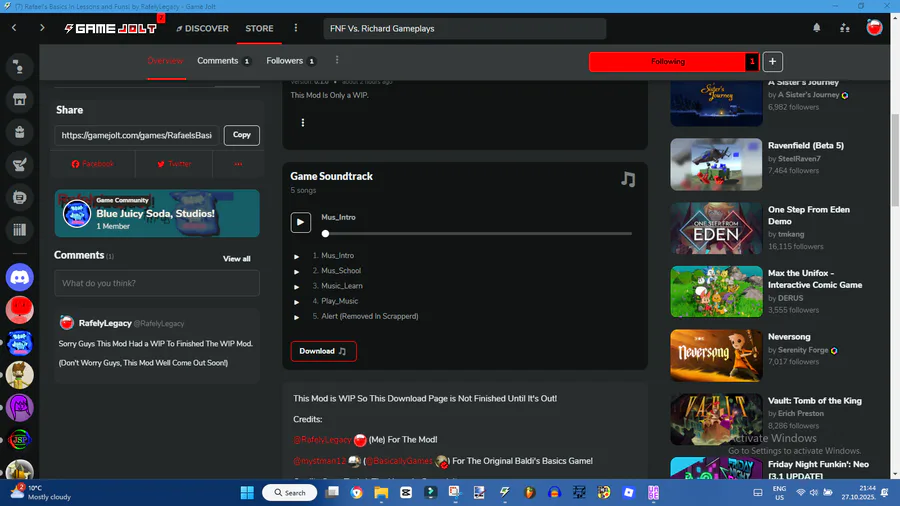The height and width of the screenshot is (506, 900).
Task: Open Max the Unifox game thumbnail
Action: pos(716,291)
